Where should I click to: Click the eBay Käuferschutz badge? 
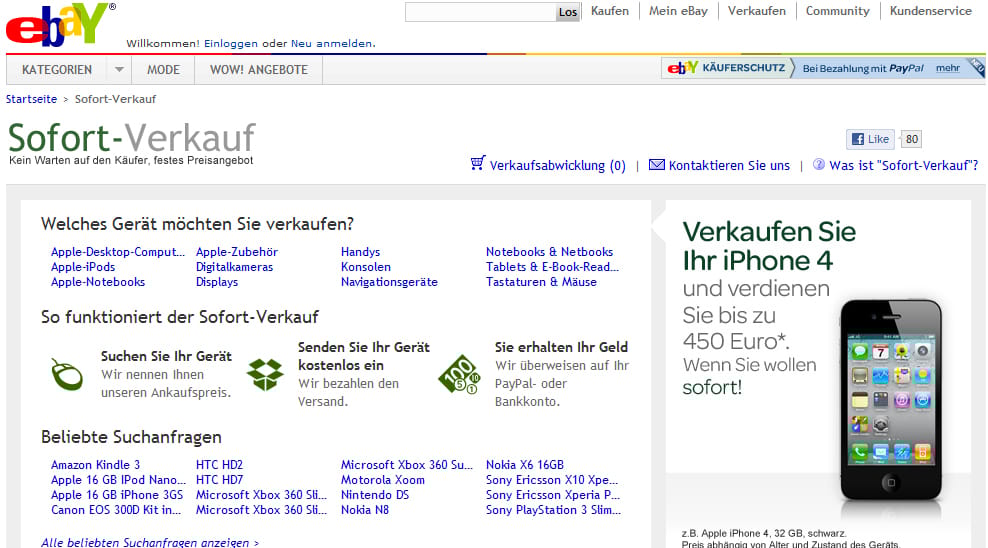(726, 67)
